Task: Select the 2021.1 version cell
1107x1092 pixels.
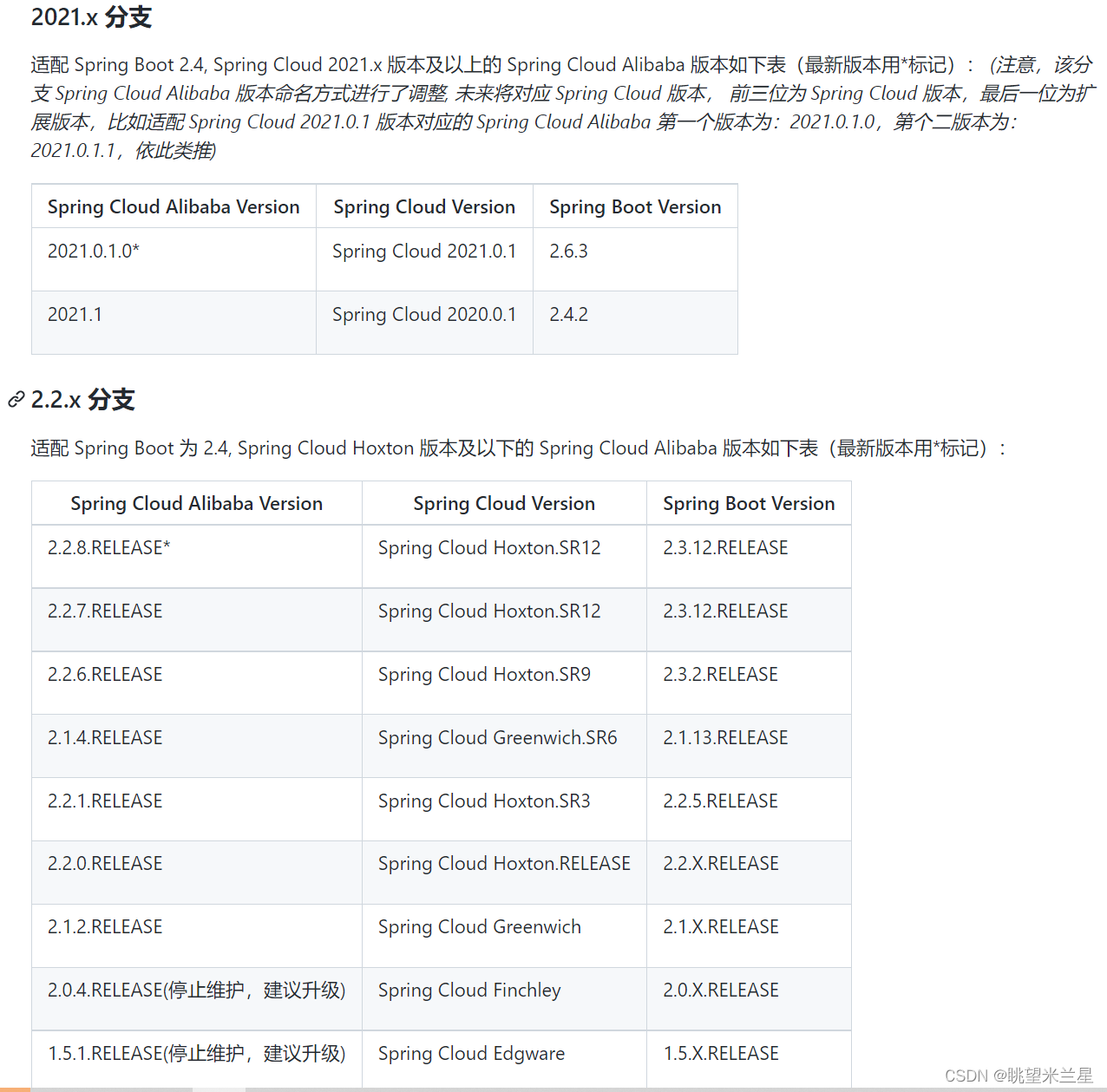Action: coord(75,314)
